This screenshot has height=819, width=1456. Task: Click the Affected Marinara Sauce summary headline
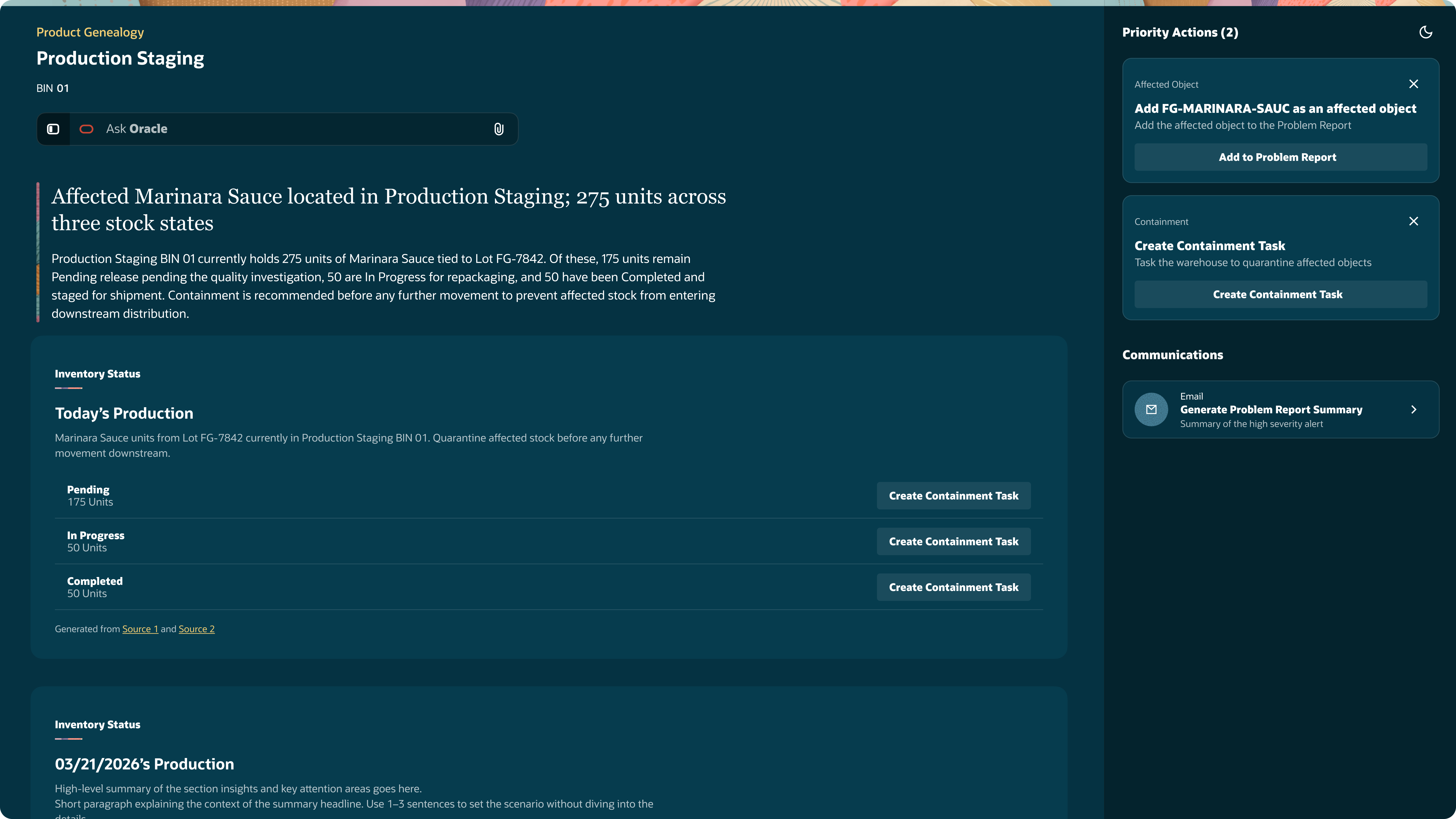coord(389,210)
